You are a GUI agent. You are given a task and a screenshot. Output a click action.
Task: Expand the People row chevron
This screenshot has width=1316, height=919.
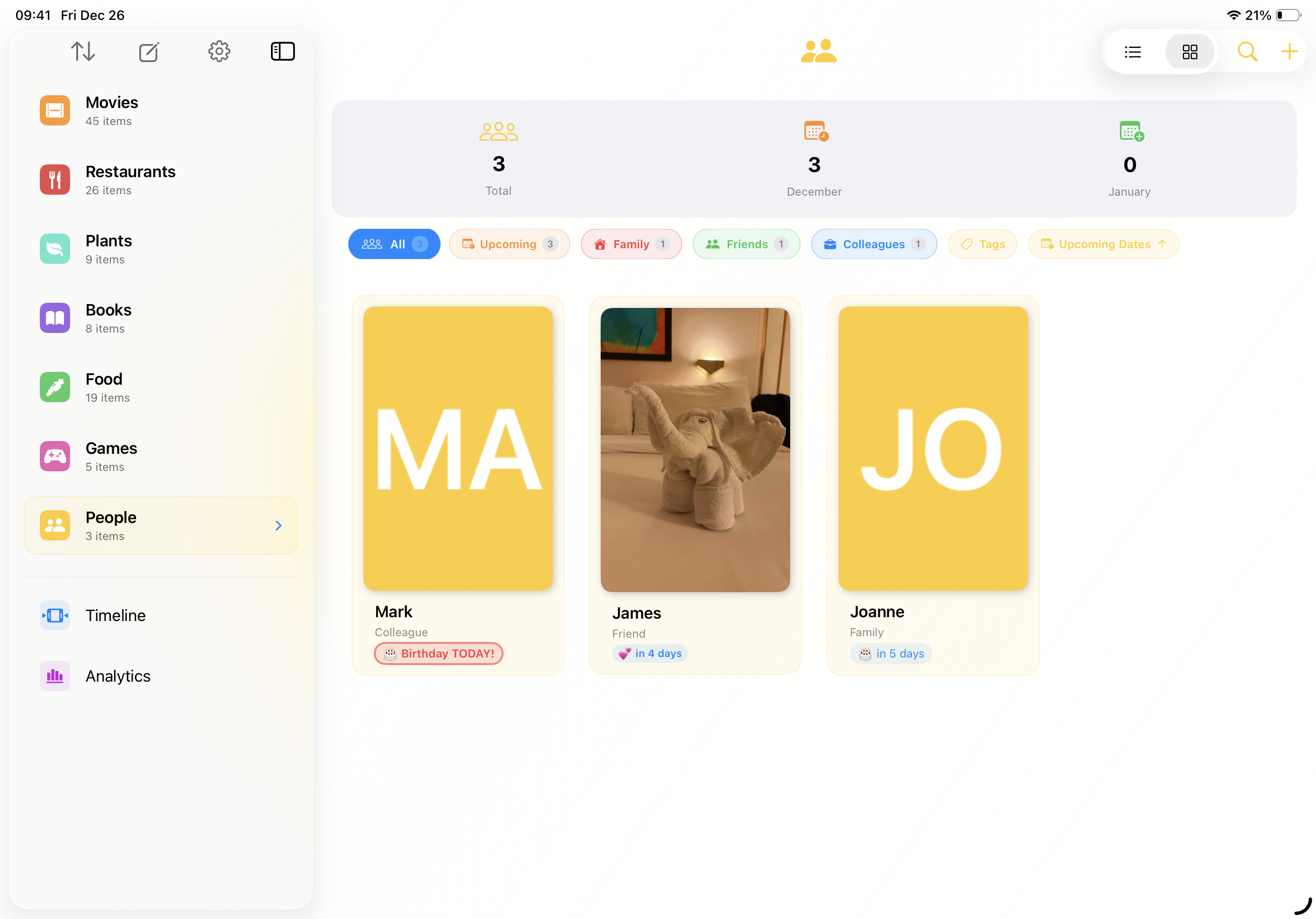279,525
